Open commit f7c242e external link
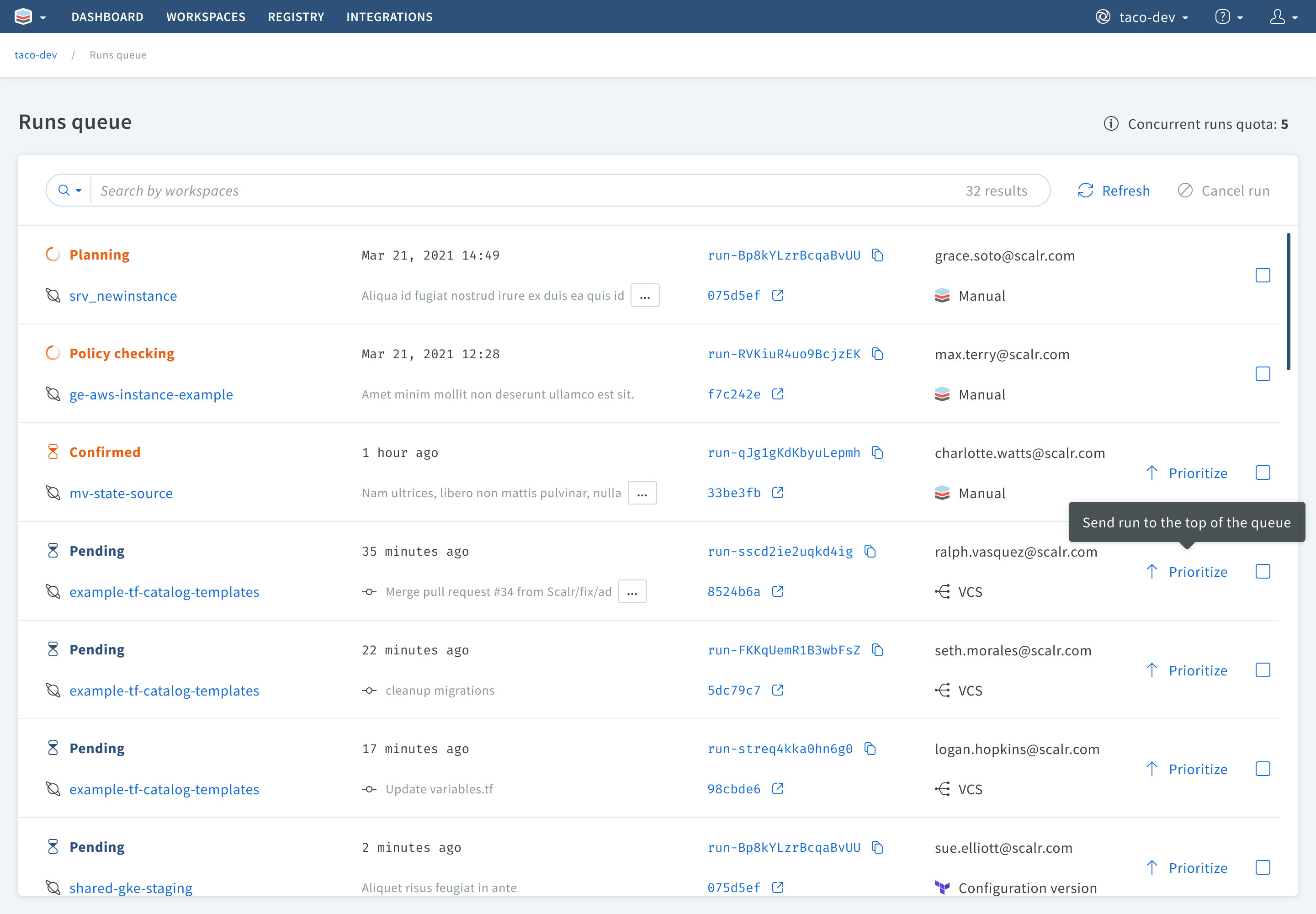The height and width of the screenshot is (914, 1316). coord(778,393)
